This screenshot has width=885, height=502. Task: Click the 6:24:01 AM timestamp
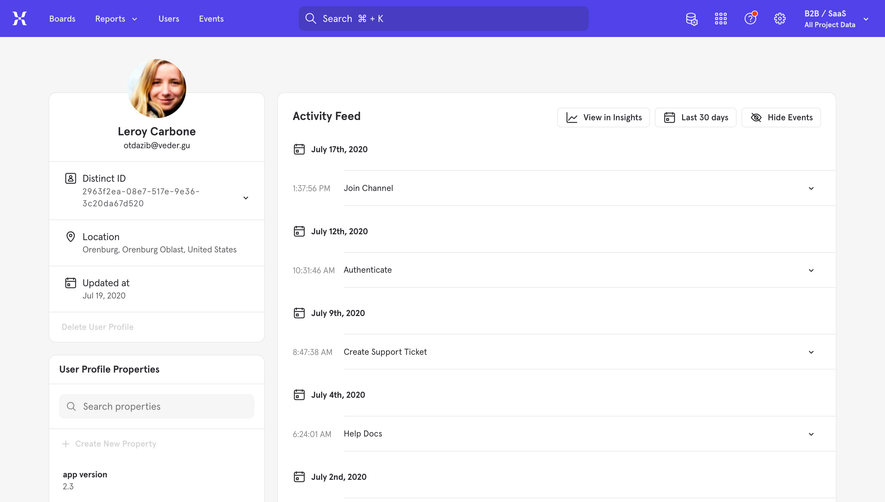pos(312,434)
